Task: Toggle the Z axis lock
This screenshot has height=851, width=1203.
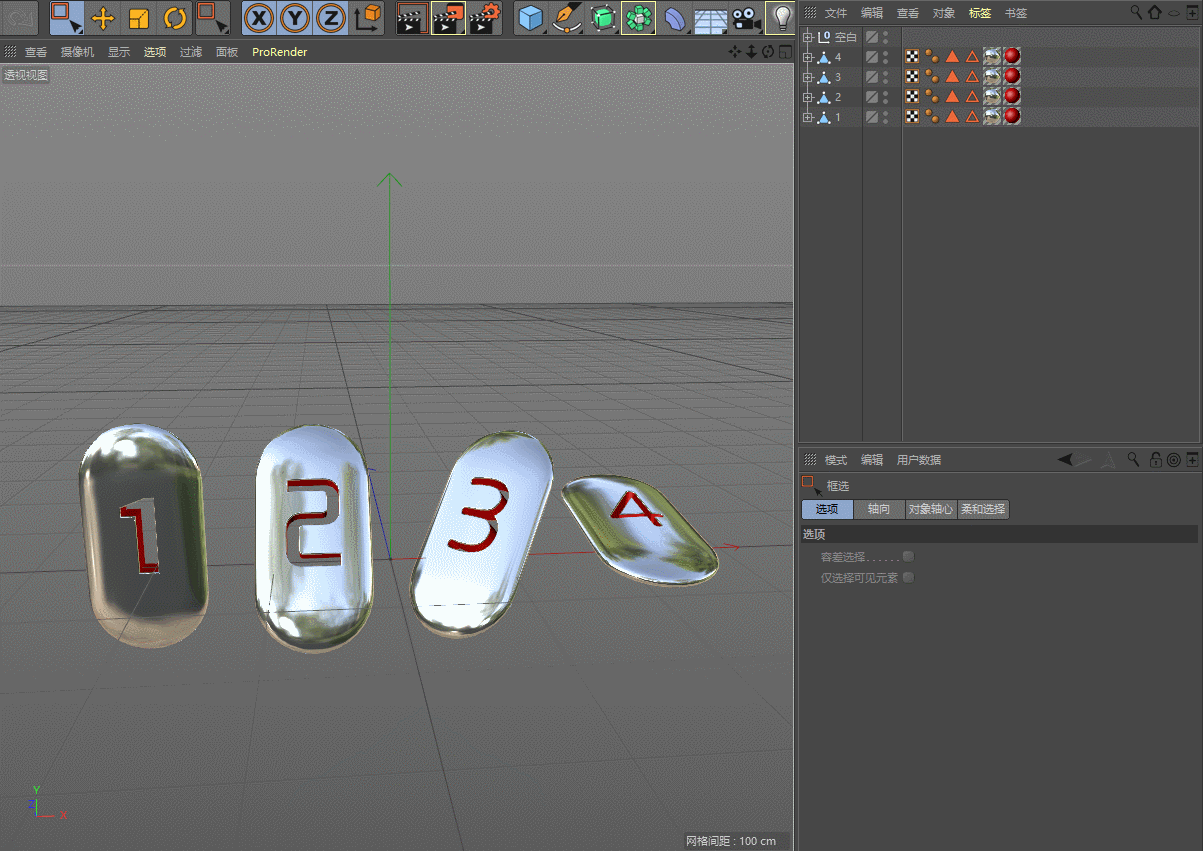Action: 331,18
